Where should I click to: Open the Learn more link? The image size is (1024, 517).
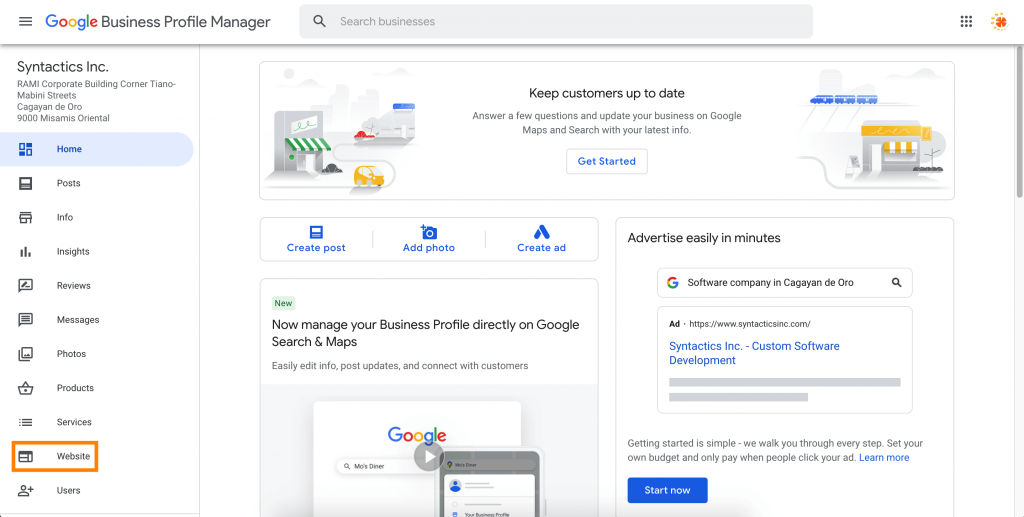(x=884, y=458)
